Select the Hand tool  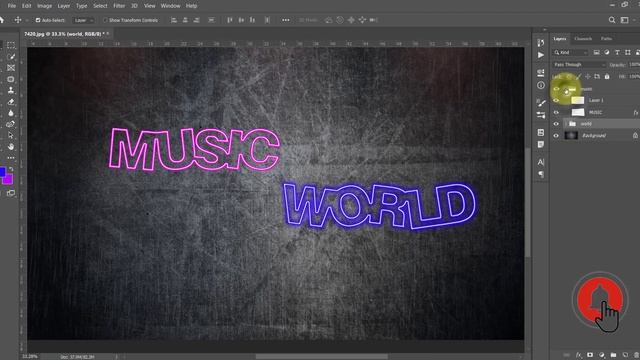pyautogui.click(x=11, y=147)
